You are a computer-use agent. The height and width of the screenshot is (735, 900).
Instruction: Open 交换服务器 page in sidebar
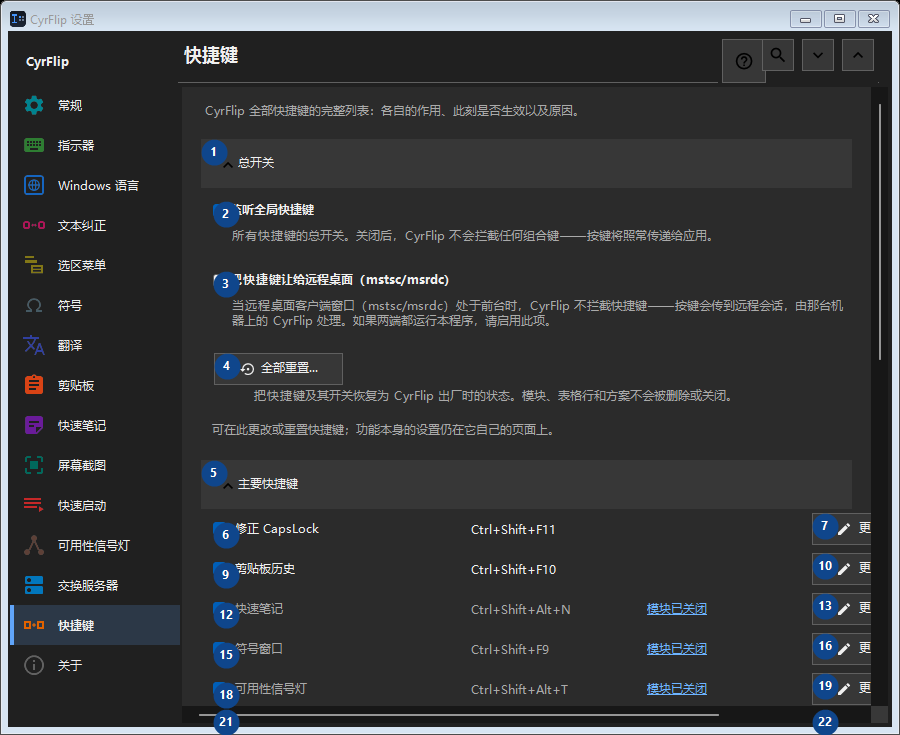click(x=95, y=585)
